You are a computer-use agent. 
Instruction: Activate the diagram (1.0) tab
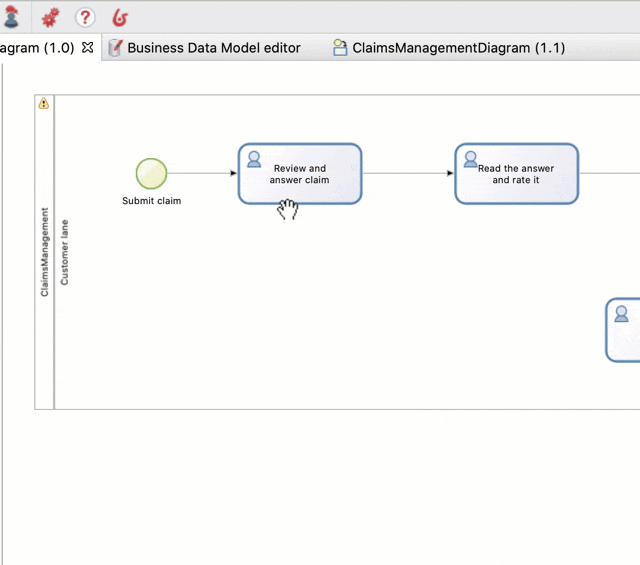point(38,47)
